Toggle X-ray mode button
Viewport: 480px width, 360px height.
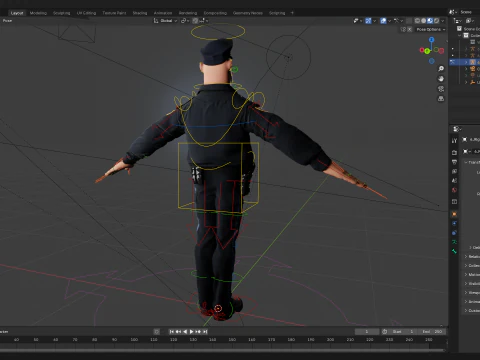click(409, 21)
